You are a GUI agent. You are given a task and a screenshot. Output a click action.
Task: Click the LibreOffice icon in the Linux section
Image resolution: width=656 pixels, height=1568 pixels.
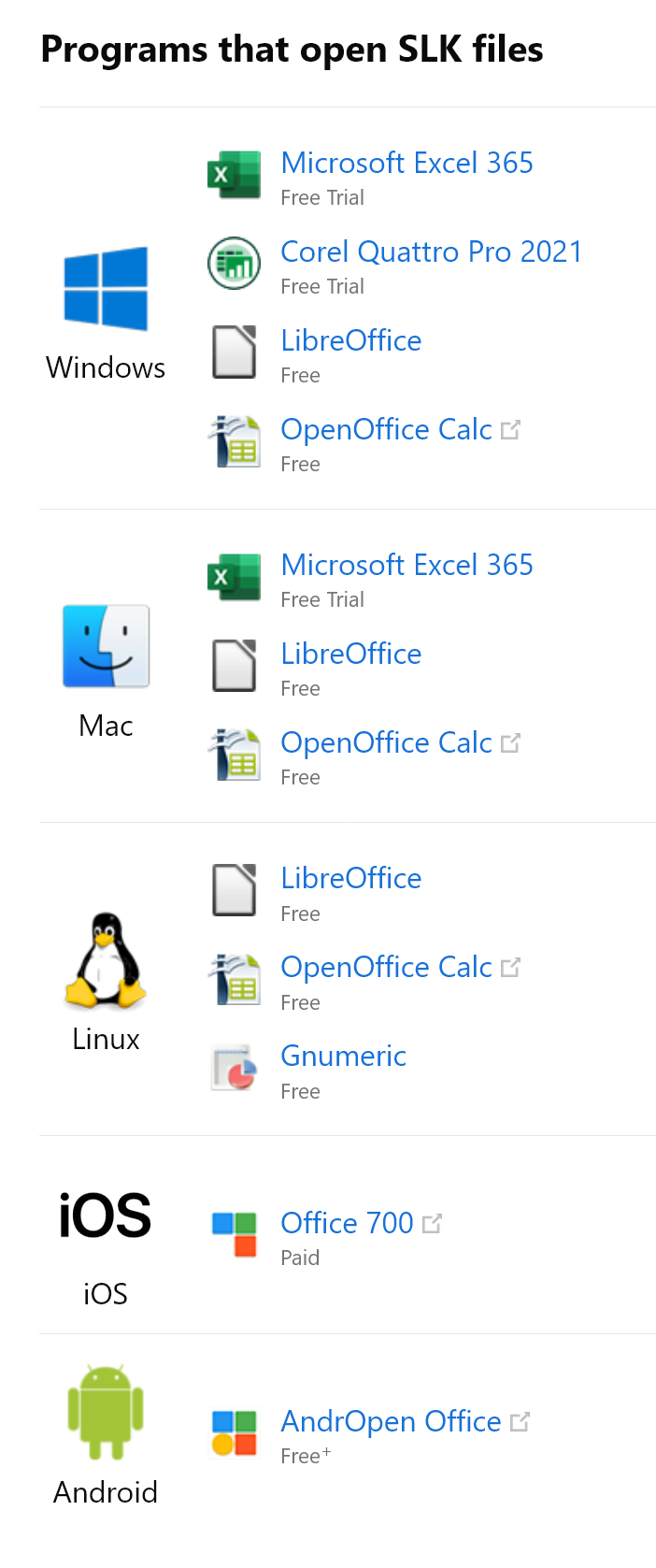pyautogui.click(x=234, y=889)
